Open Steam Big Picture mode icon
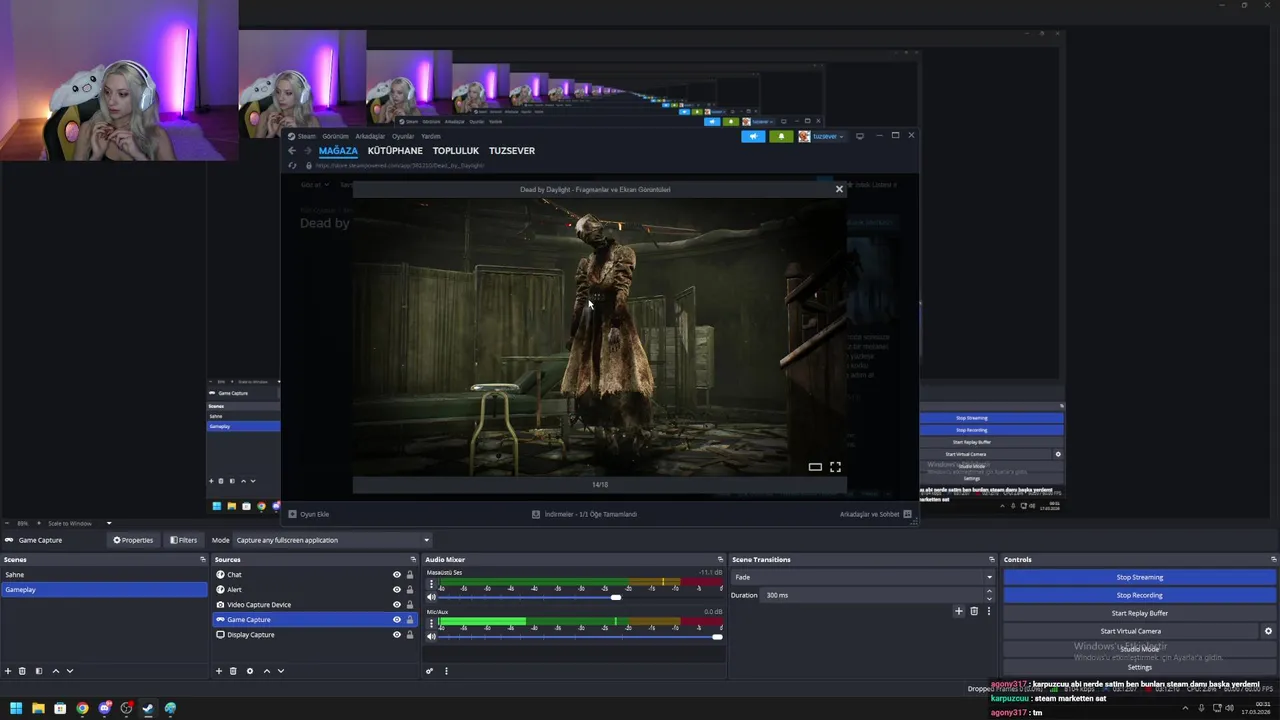This screenshot has width=1280, height=720. (860, 136)
